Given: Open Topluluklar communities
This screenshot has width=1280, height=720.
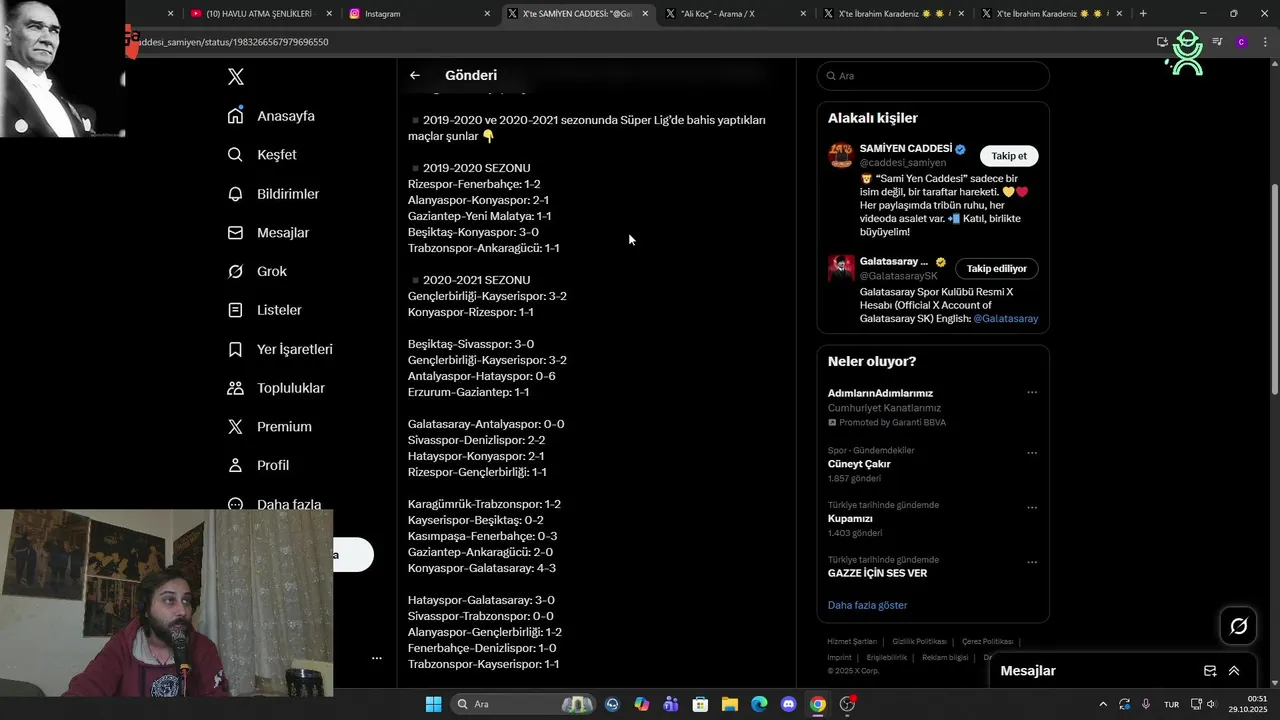Looking at the screenshot, I should pyautogui.click(x=276, y=388).
